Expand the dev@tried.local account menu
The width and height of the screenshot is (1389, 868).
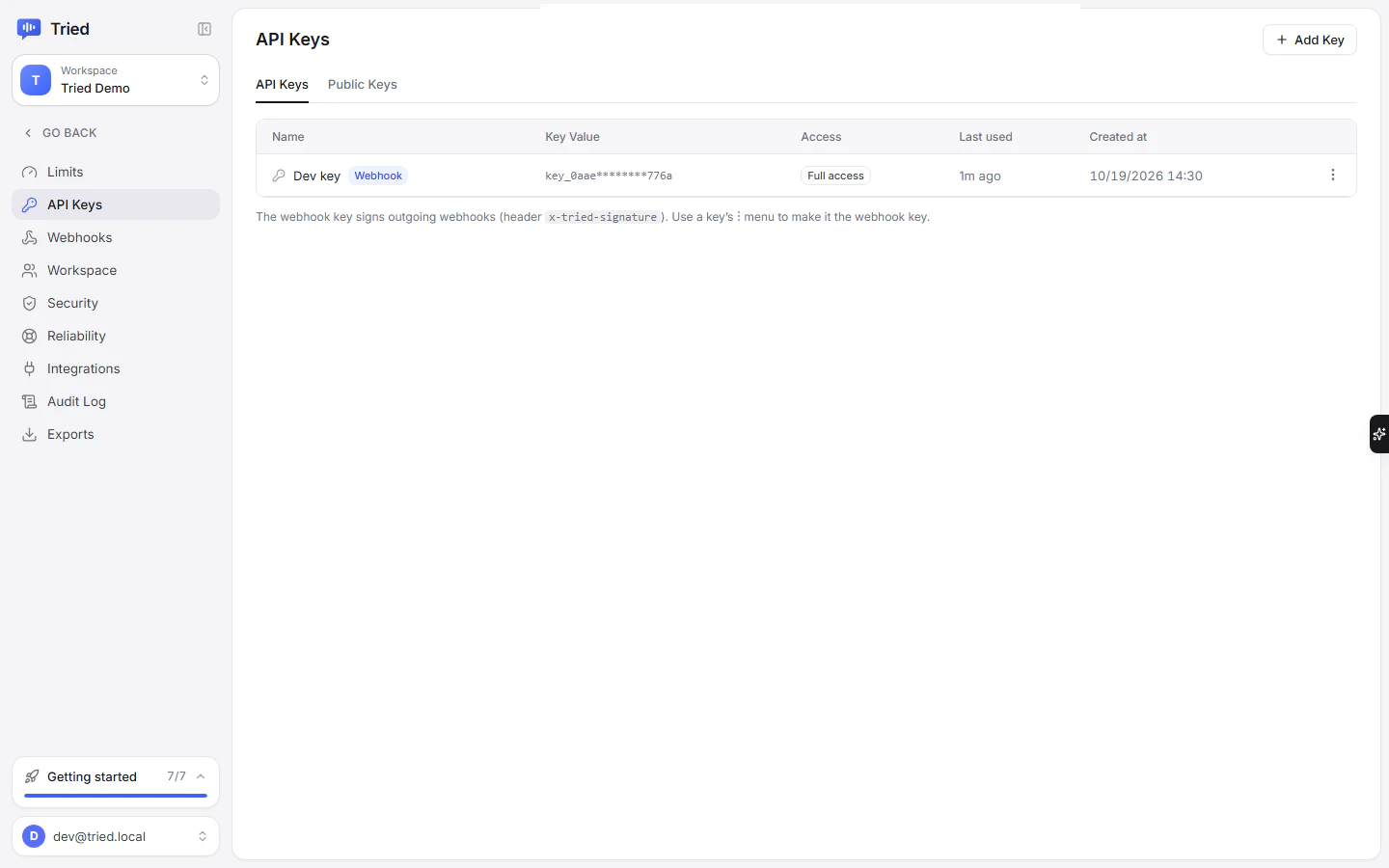(x=116, y=836)
